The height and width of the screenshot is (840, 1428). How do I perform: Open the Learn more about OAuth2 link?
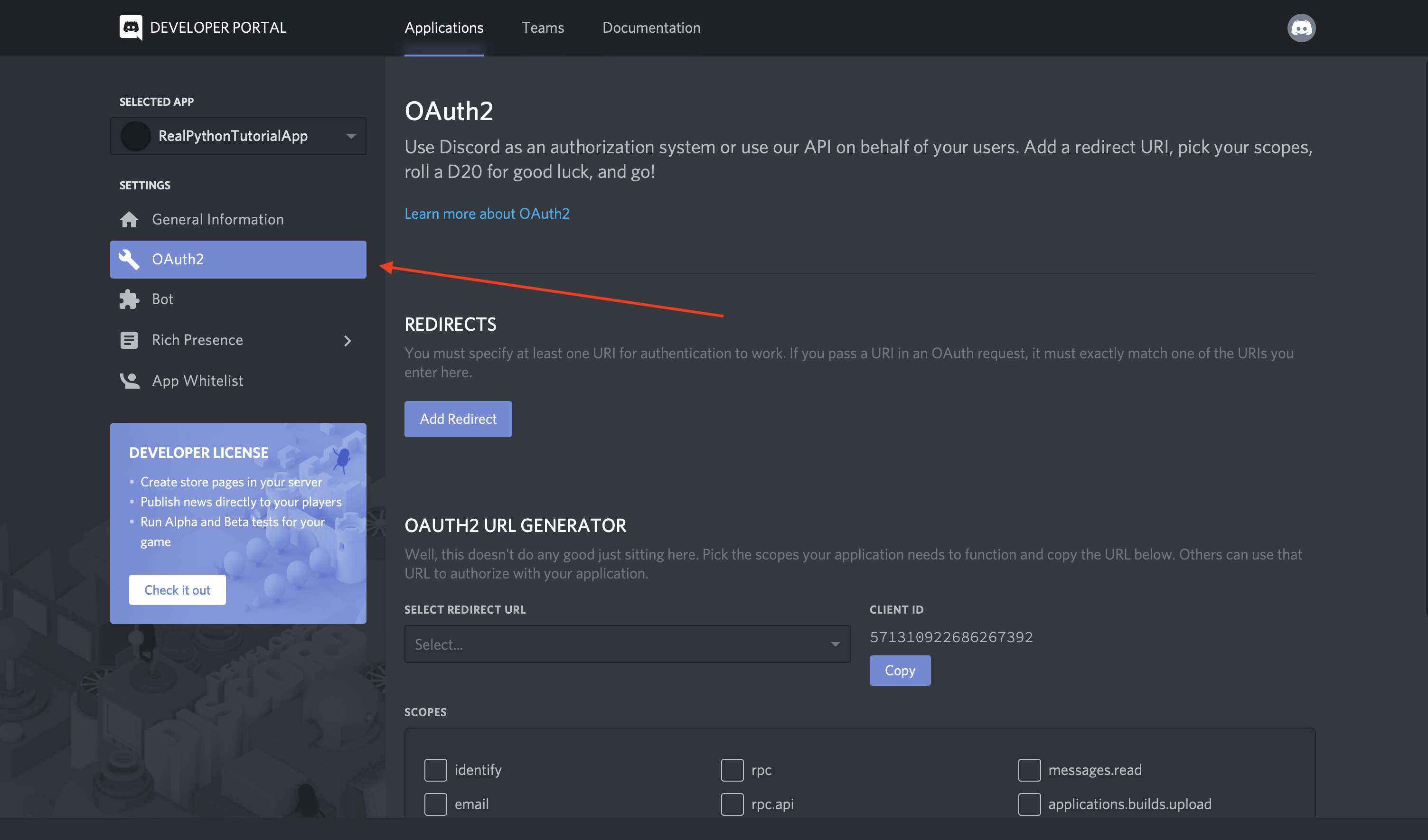487,214
